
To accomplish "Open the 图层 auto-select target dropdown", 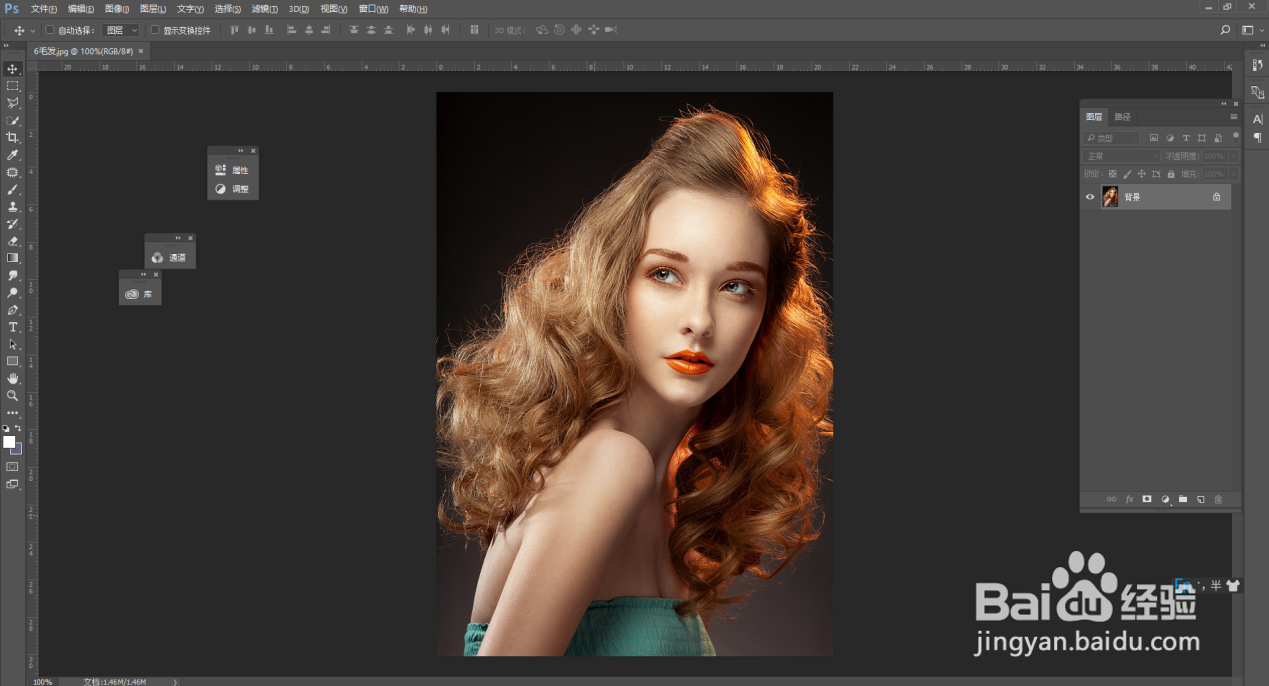I will coord(122,30).
